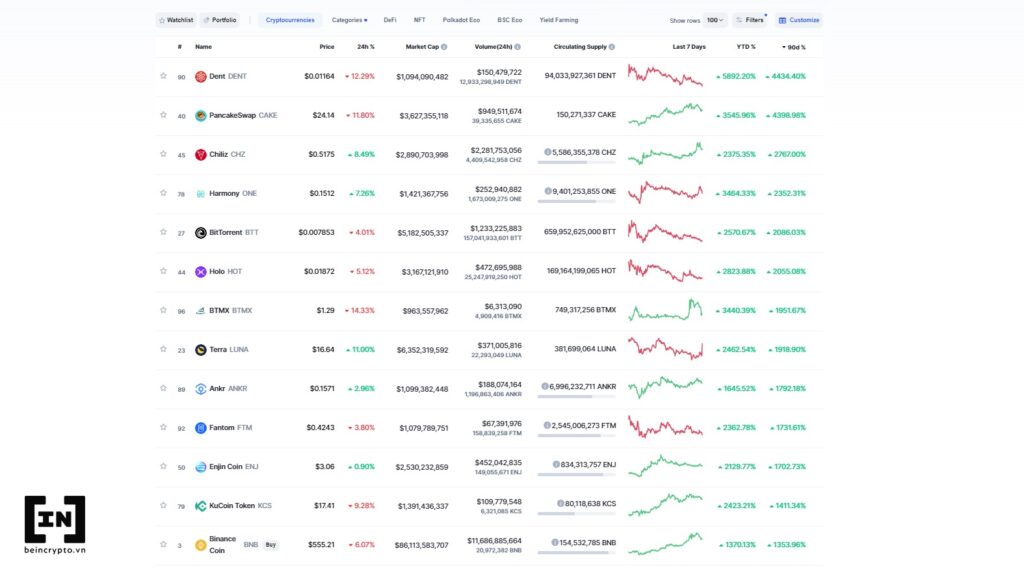Click info icon beside Harmony circulating supply

pos(548,191)
